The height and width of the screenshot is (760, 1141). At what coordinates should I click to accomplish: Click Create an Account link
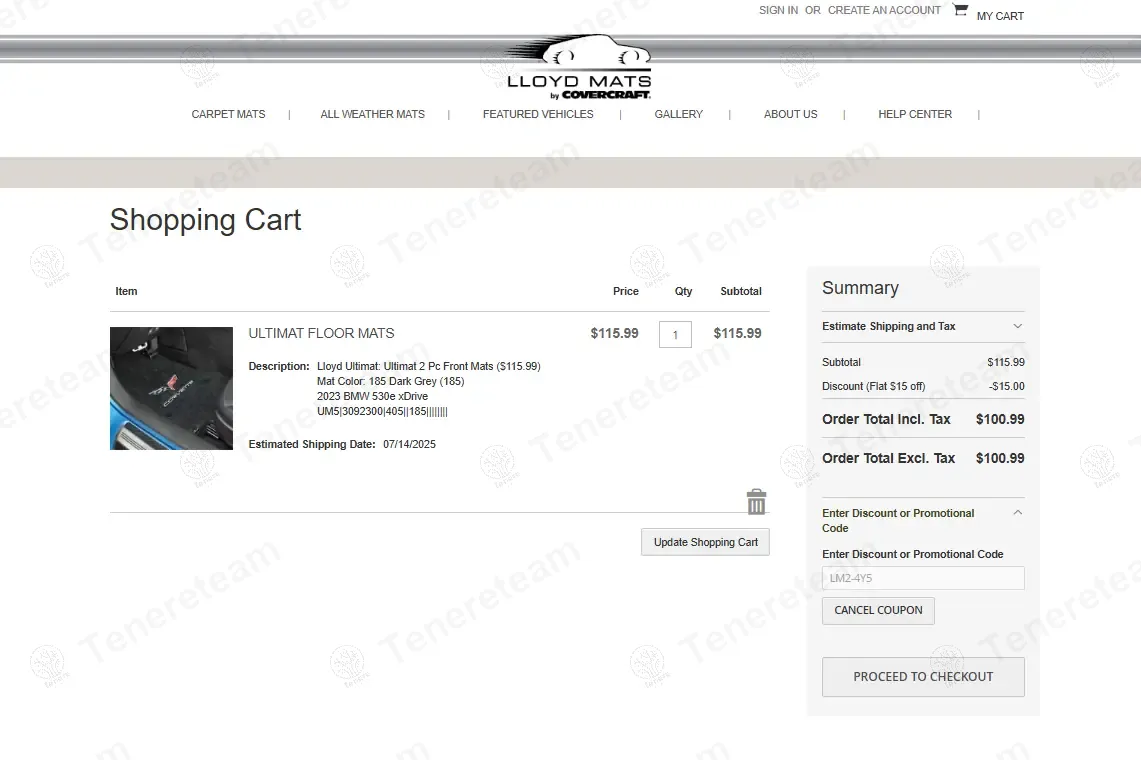coord(884,10)
